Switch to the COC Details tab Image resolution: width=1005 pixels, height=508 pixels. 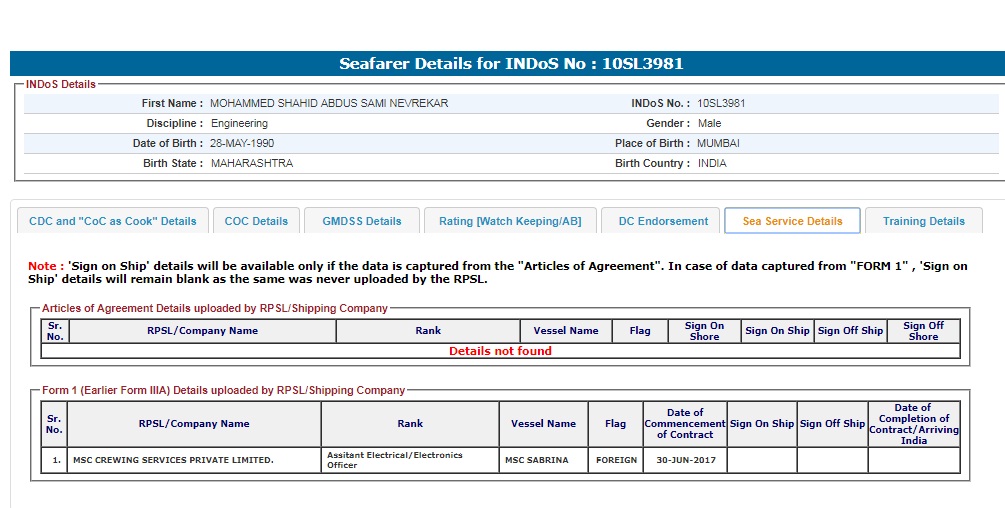[256, 221]
